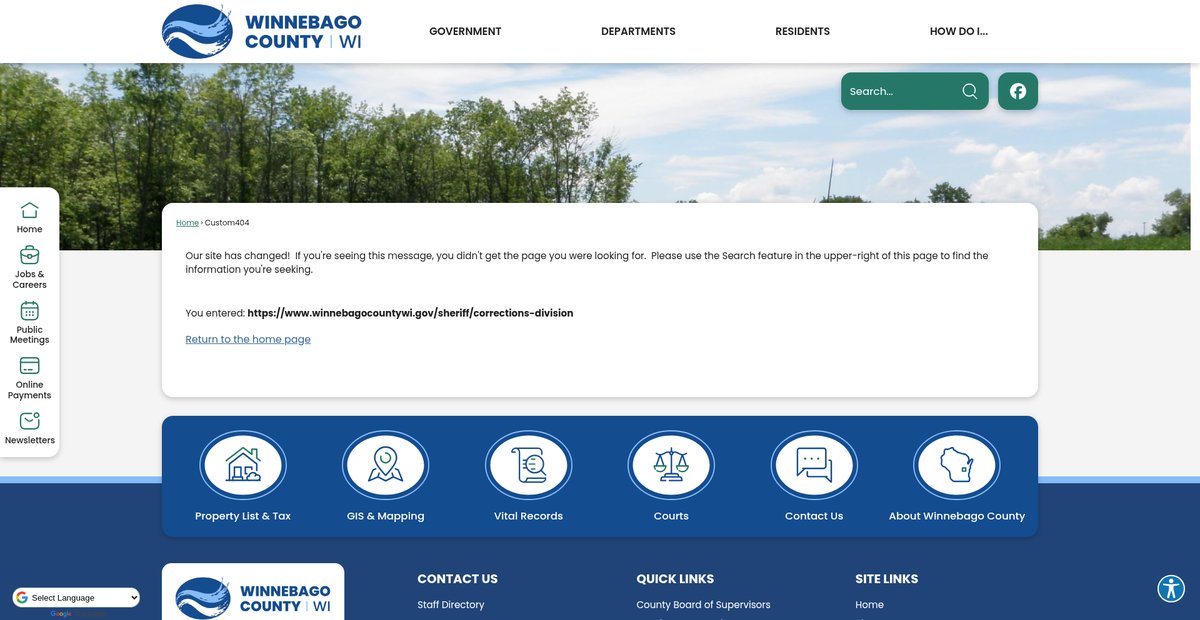
Task: Click the SITE LINKS footer heading
Action: [886, 579]
